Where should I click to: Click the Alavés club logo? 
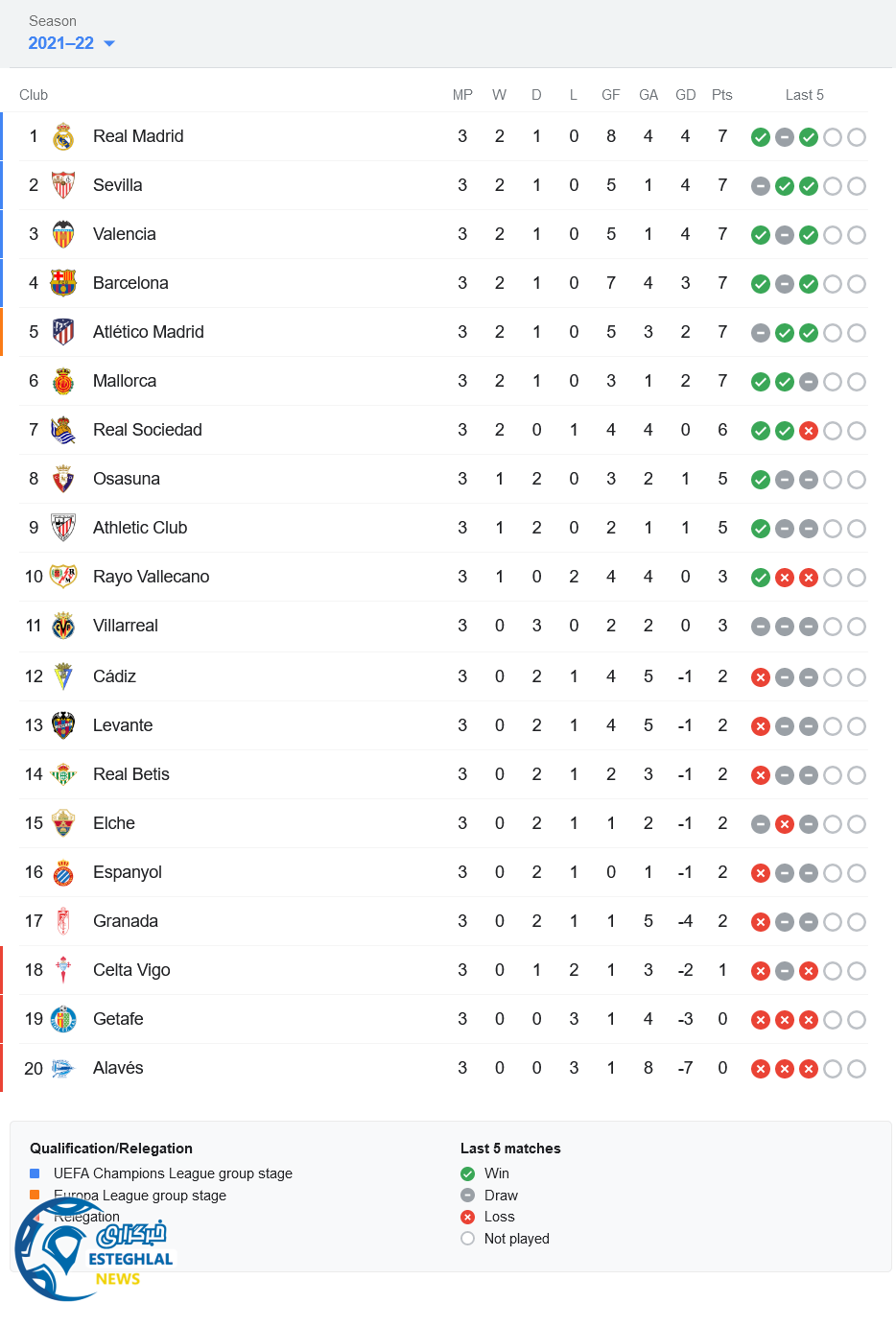click(63, 1068)
